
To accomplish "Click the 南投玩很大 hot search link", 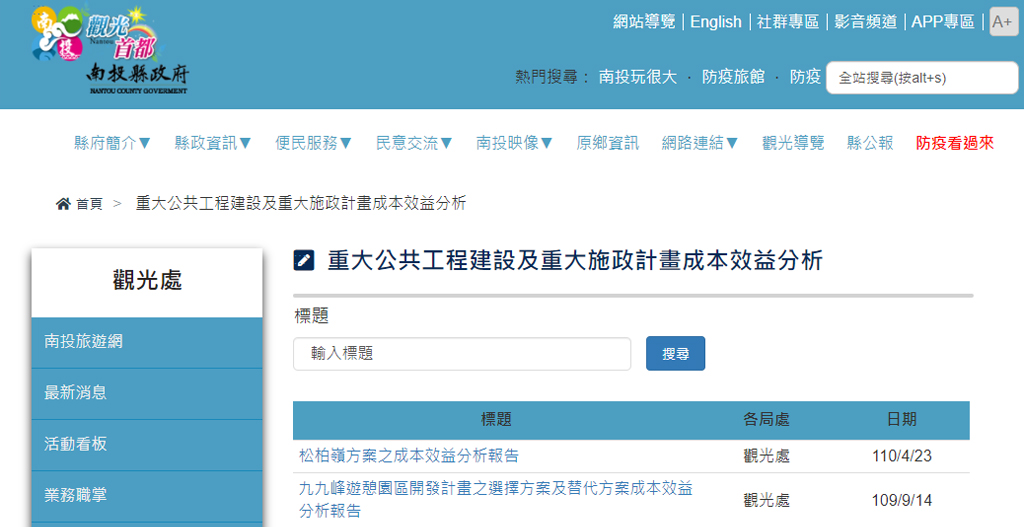I will 637,76.
